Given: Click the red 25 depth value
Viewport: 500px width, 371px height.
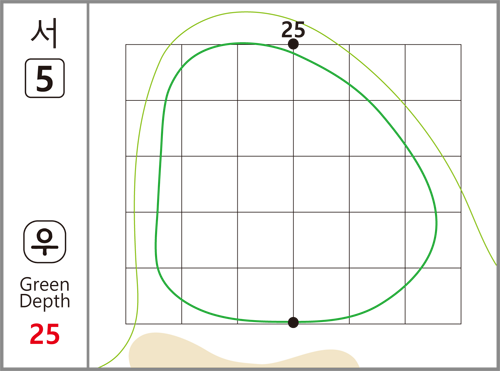Looking at the screenshot, I should pyautogui.click(x=45, y=334).
